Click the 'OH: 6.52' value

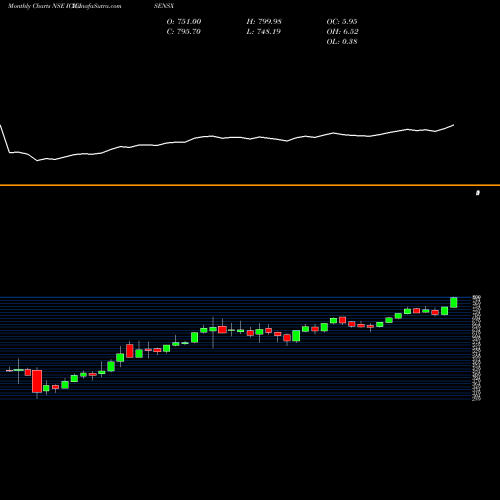[x=342, y=32]
